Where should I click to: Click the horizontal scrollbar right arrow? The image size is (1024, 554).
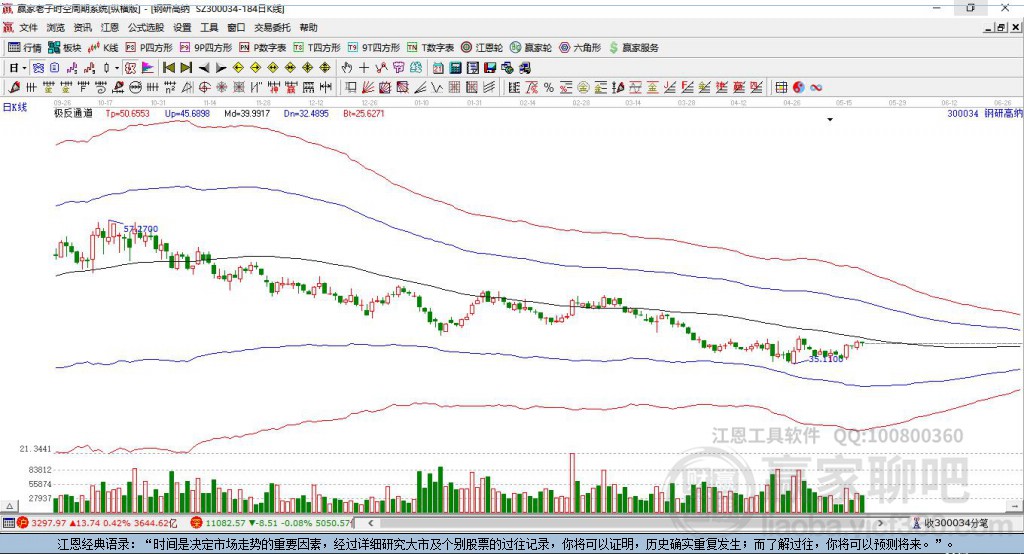tap(880, 523)
